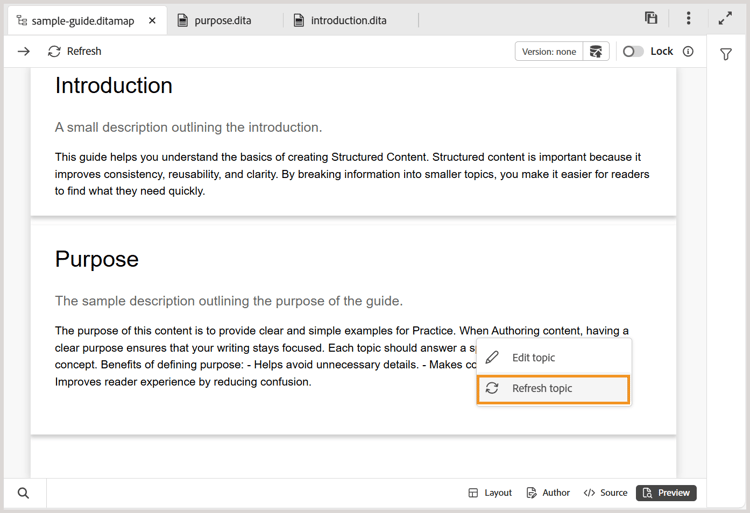Image resolution: width=750 pixels, height=513 pixels.
Task: Switch to Layout view
Action: tap(490, 493)
